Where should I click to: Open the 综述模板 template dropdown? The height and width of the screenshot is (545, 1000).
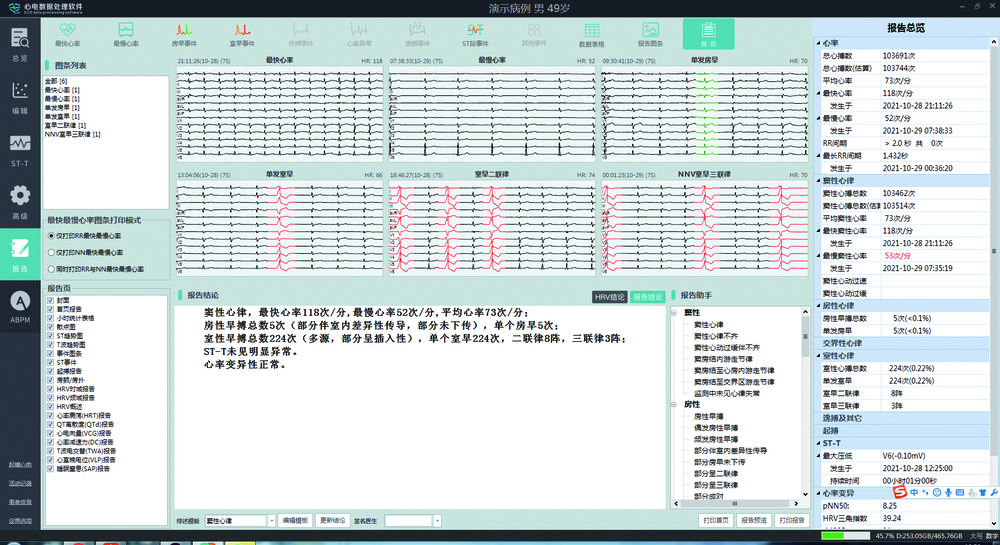[x=270, y=521]
